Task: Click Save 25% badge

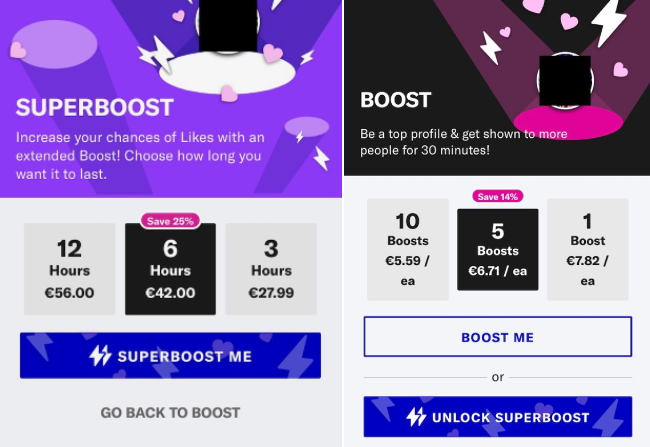Action: [x=170, y=221]
